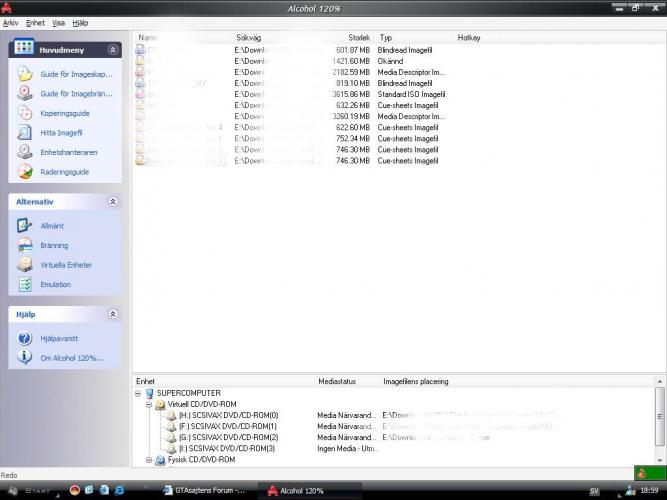Click the green status bar icon
Viewport: 667px width, 500px height.
click(x=650, y=473)
